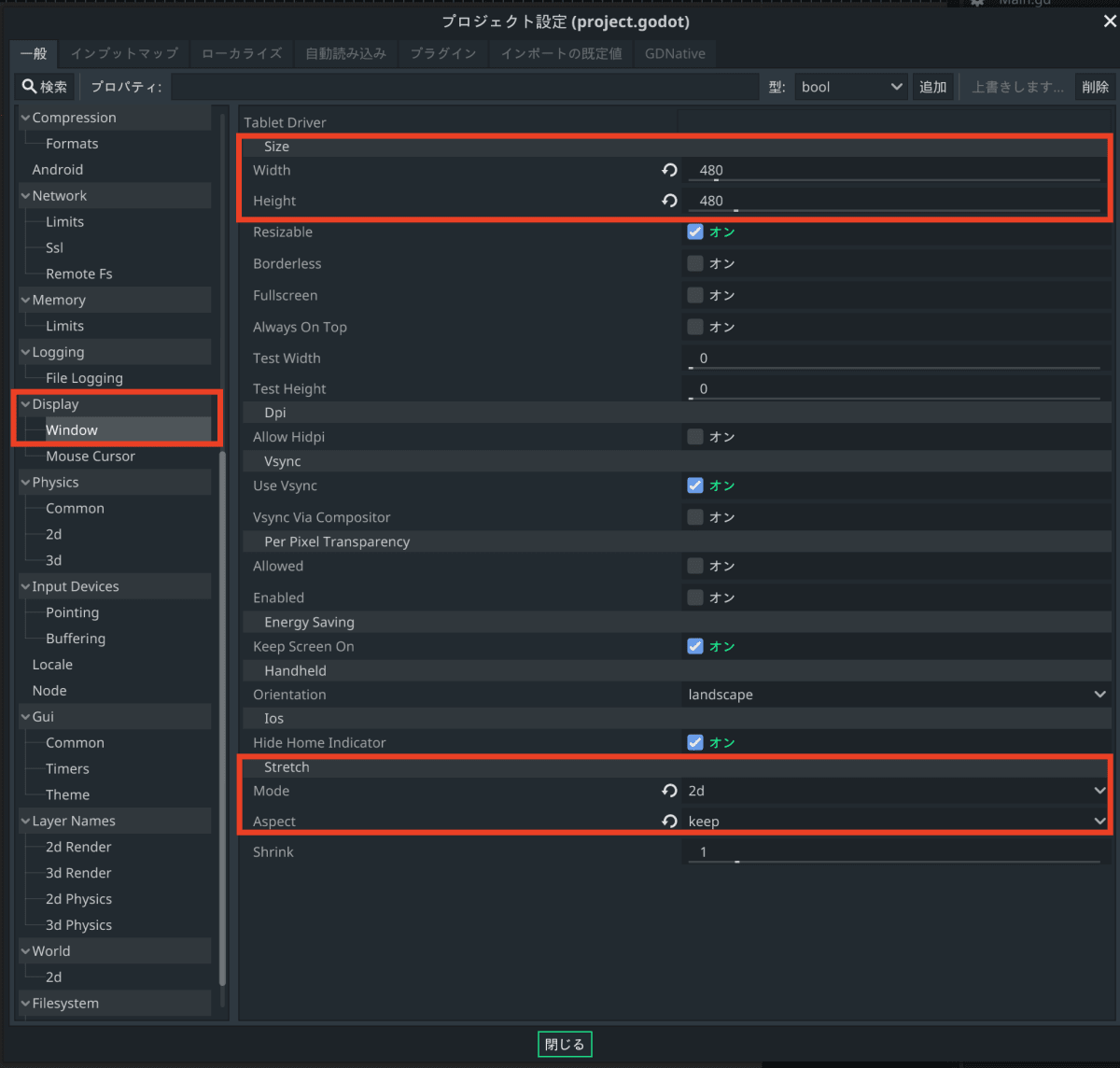
Task: Click the 追加 button
Action: coord(933,87)
